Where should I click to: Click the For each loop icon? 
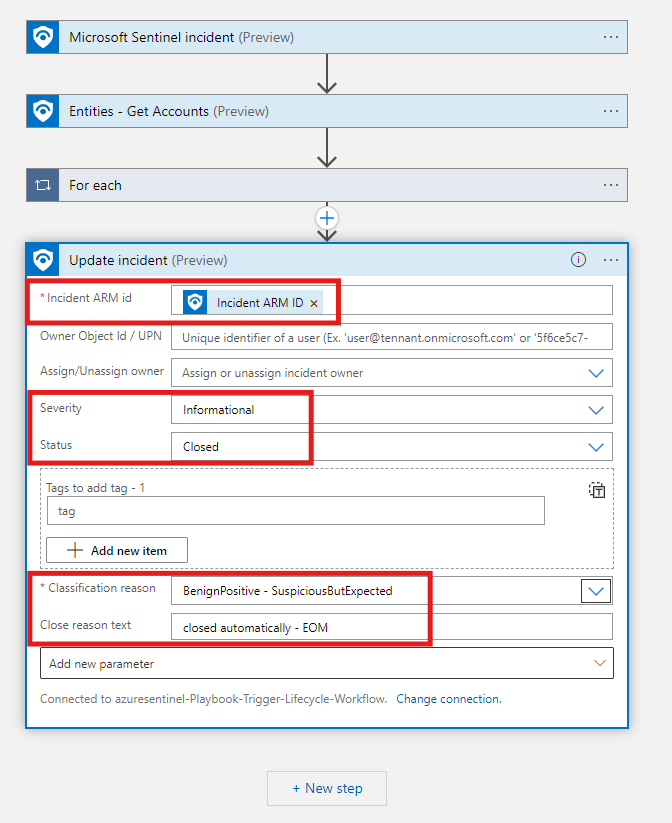click(43, 185)
